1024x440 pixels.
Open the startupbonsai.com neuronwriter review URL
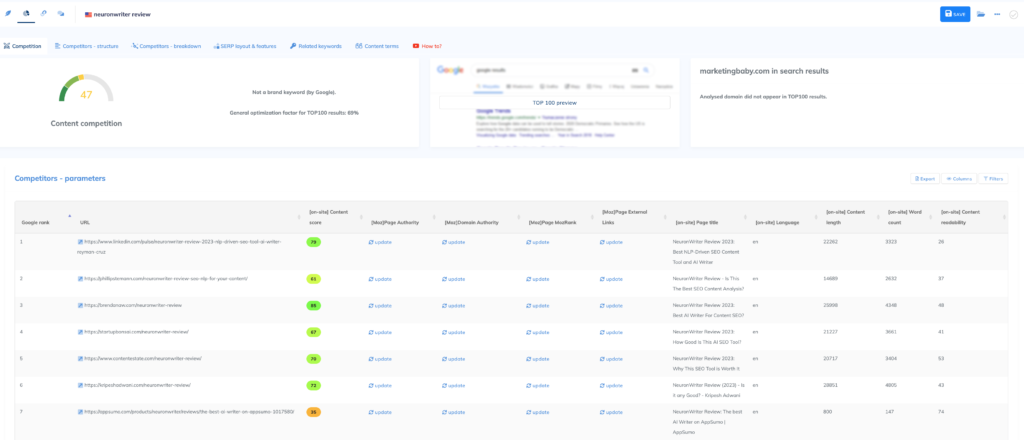(136, 332)
